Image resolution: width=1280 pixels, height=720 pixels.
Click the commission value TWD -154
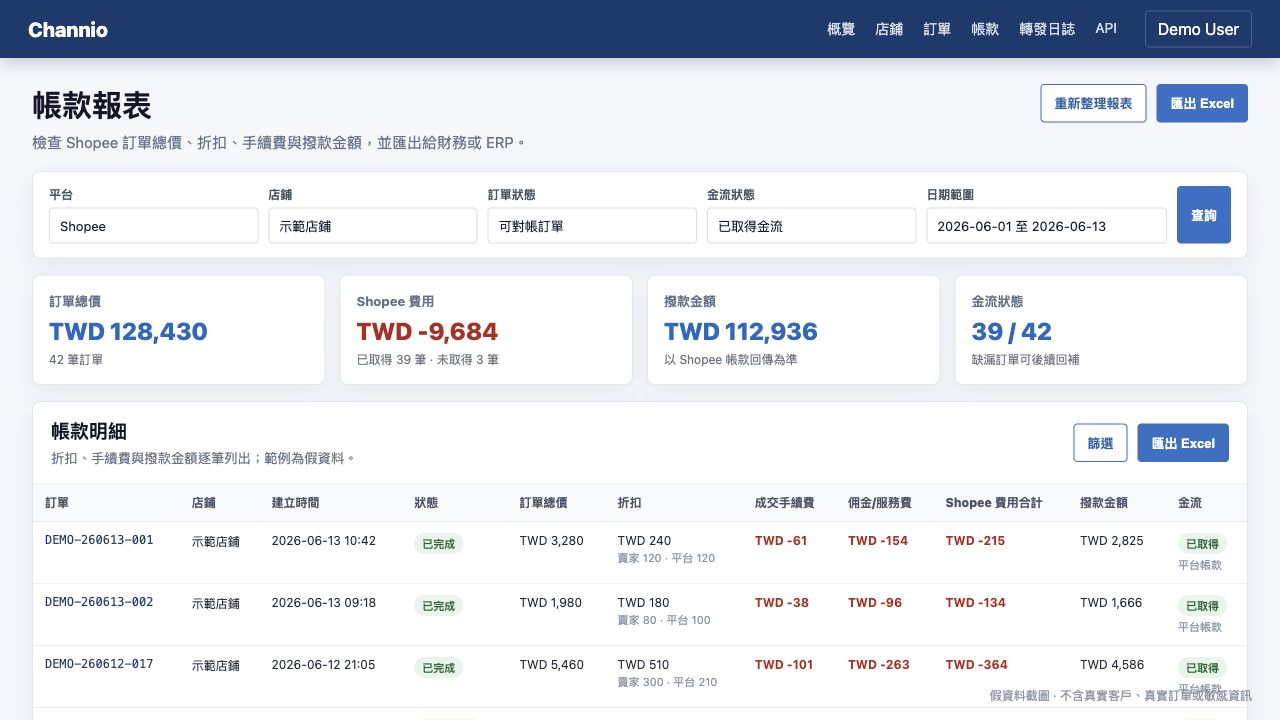click(x=878, y=541)
